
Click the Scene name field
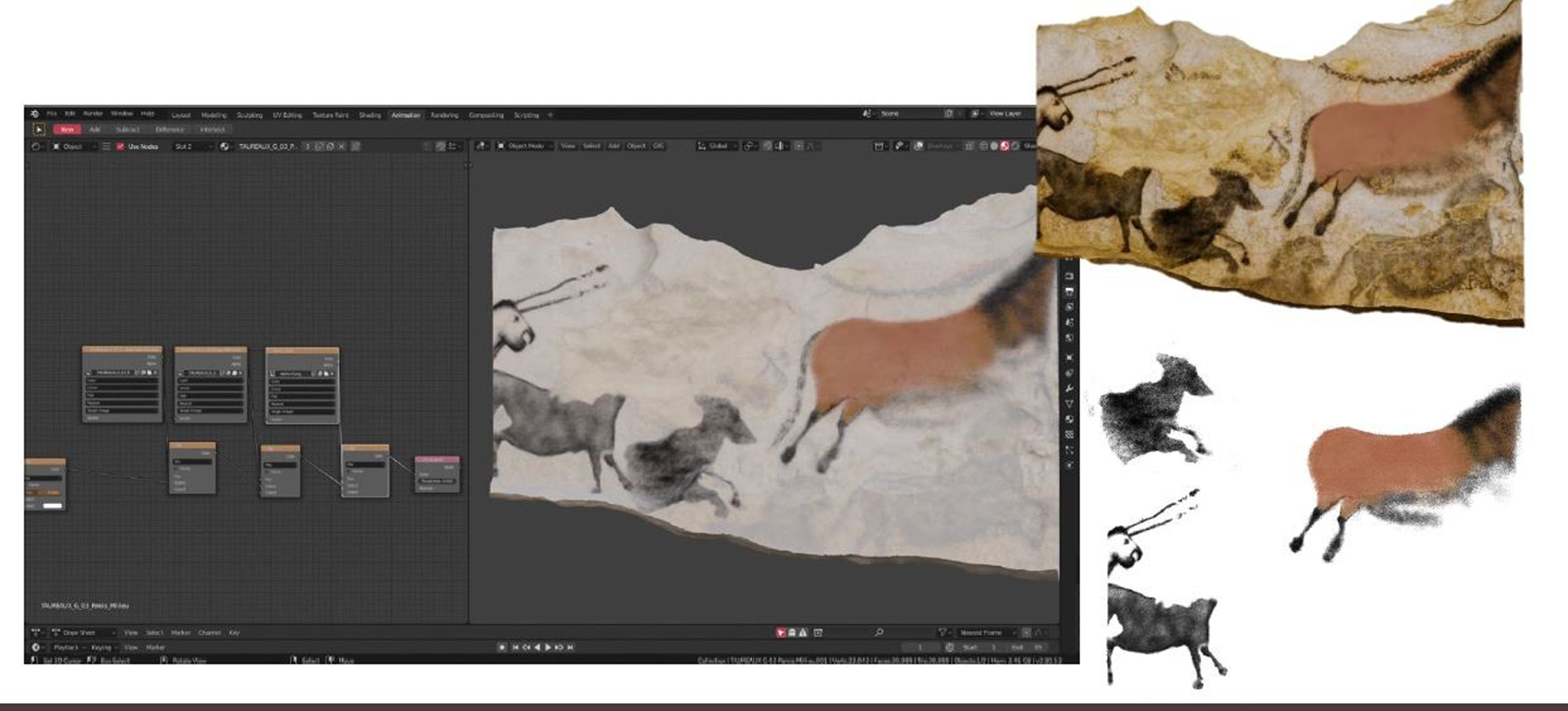coord(911,114)
